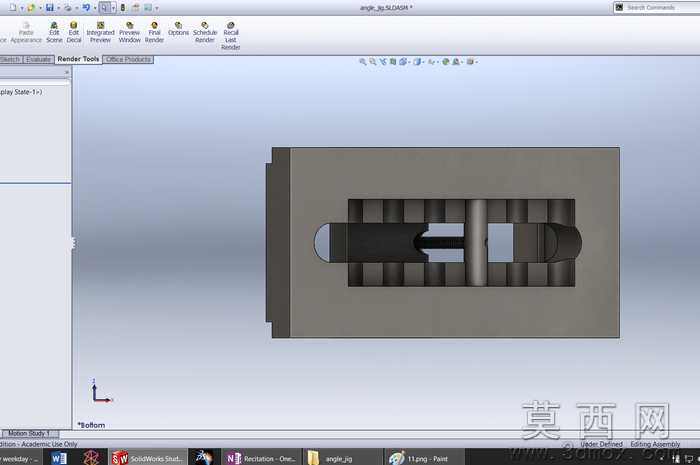The width and height of the screenshot is (700, 465).
Task: Open Microsoft Word from the taskbar
Action: click(x=59, y=458)
